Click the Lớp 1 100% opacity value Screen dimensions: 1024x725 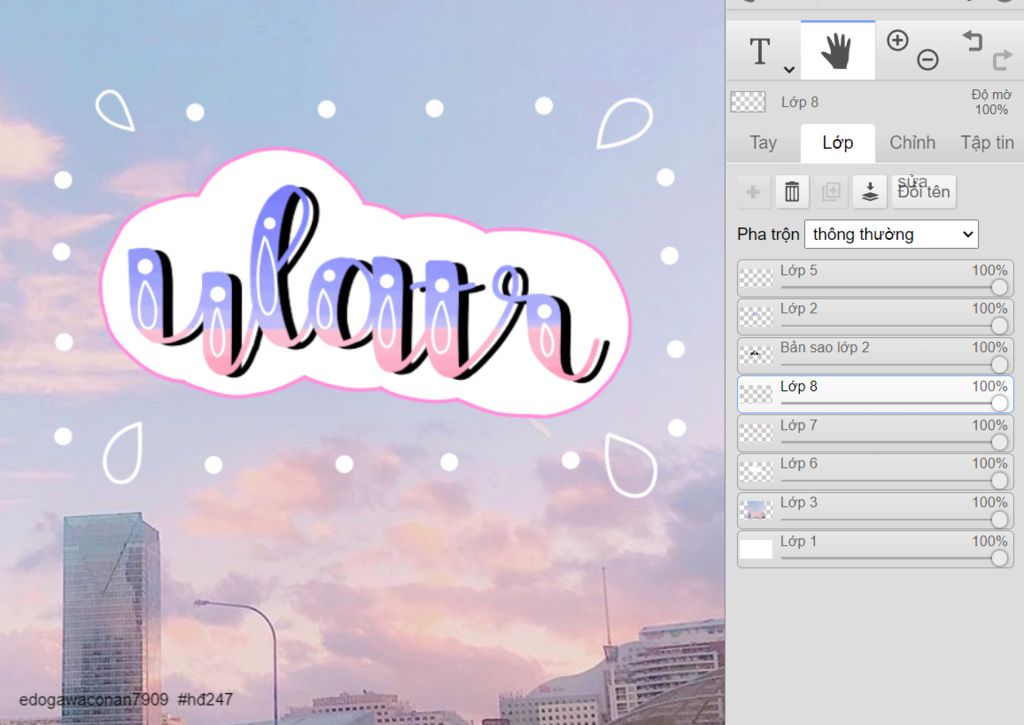point(989,541)
